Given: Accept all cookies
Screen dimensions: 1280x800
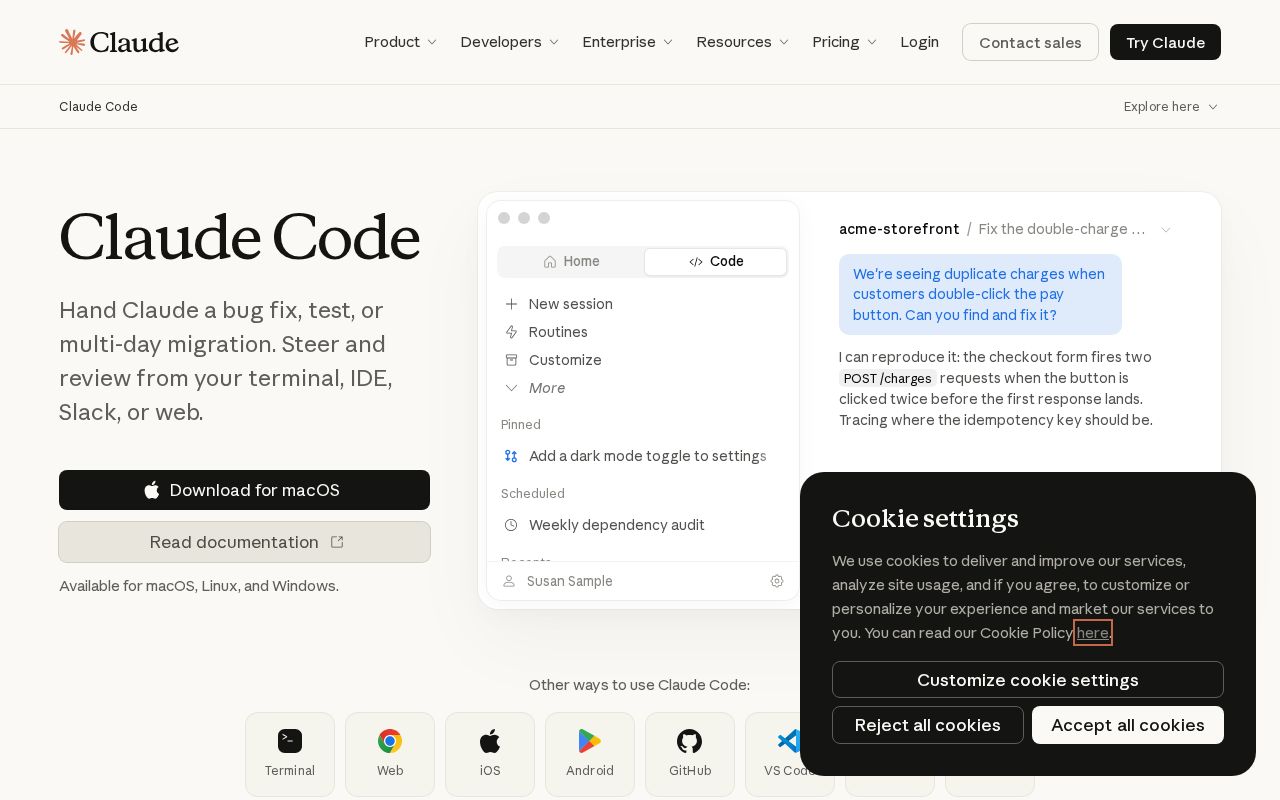Looking at the screenshot, I should click(x=1128, y=725).
